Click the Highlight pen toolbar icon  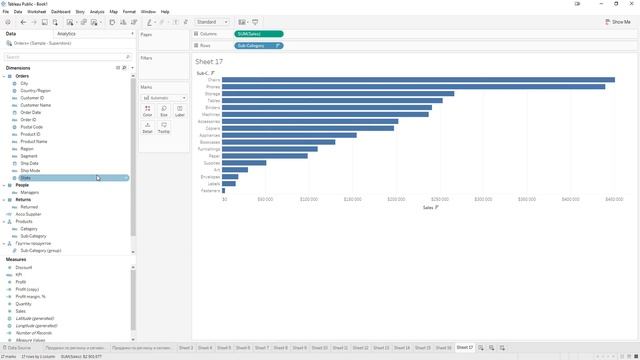149,22
